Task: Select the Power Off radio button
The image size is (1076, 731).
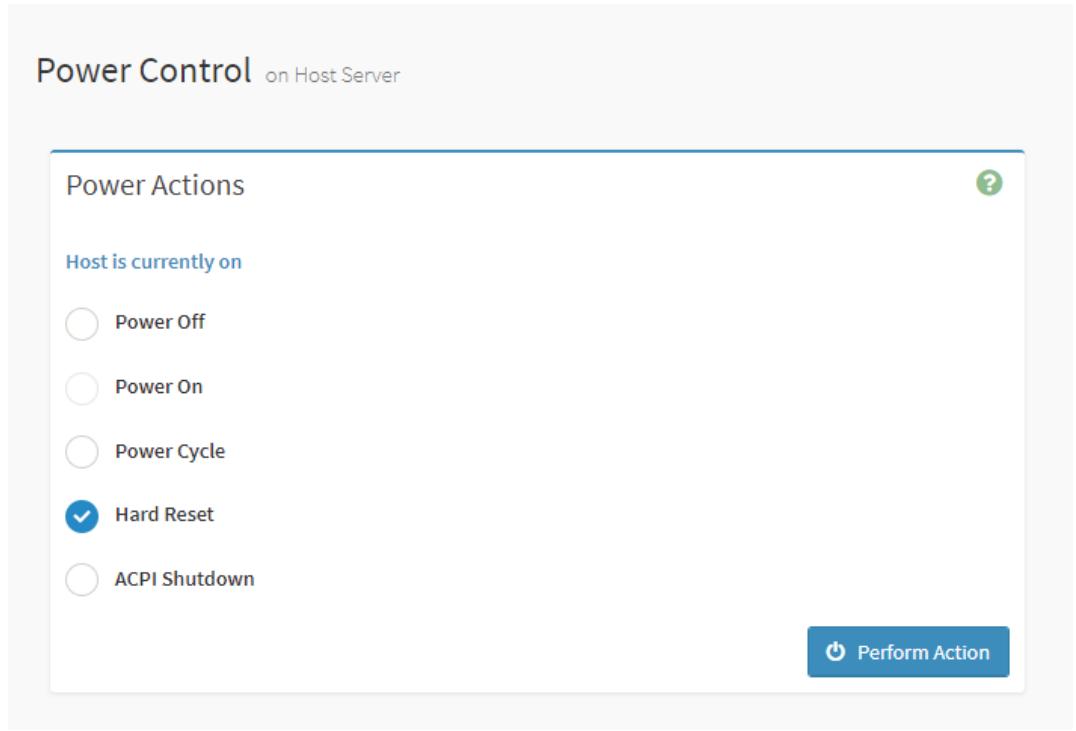Action: click(x=82, y=323)
